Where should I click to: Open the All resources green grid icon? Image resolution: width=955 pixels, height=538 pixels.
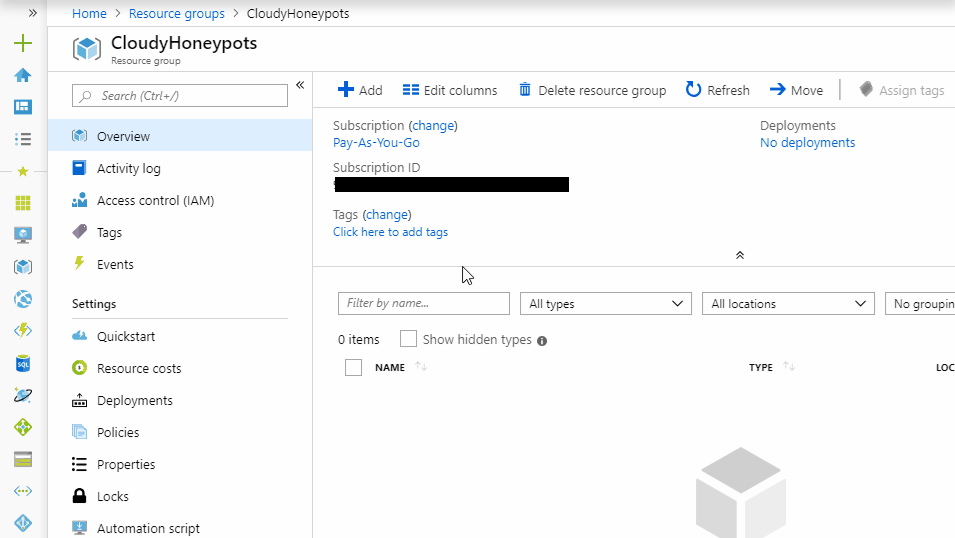[x=23, y=203]
